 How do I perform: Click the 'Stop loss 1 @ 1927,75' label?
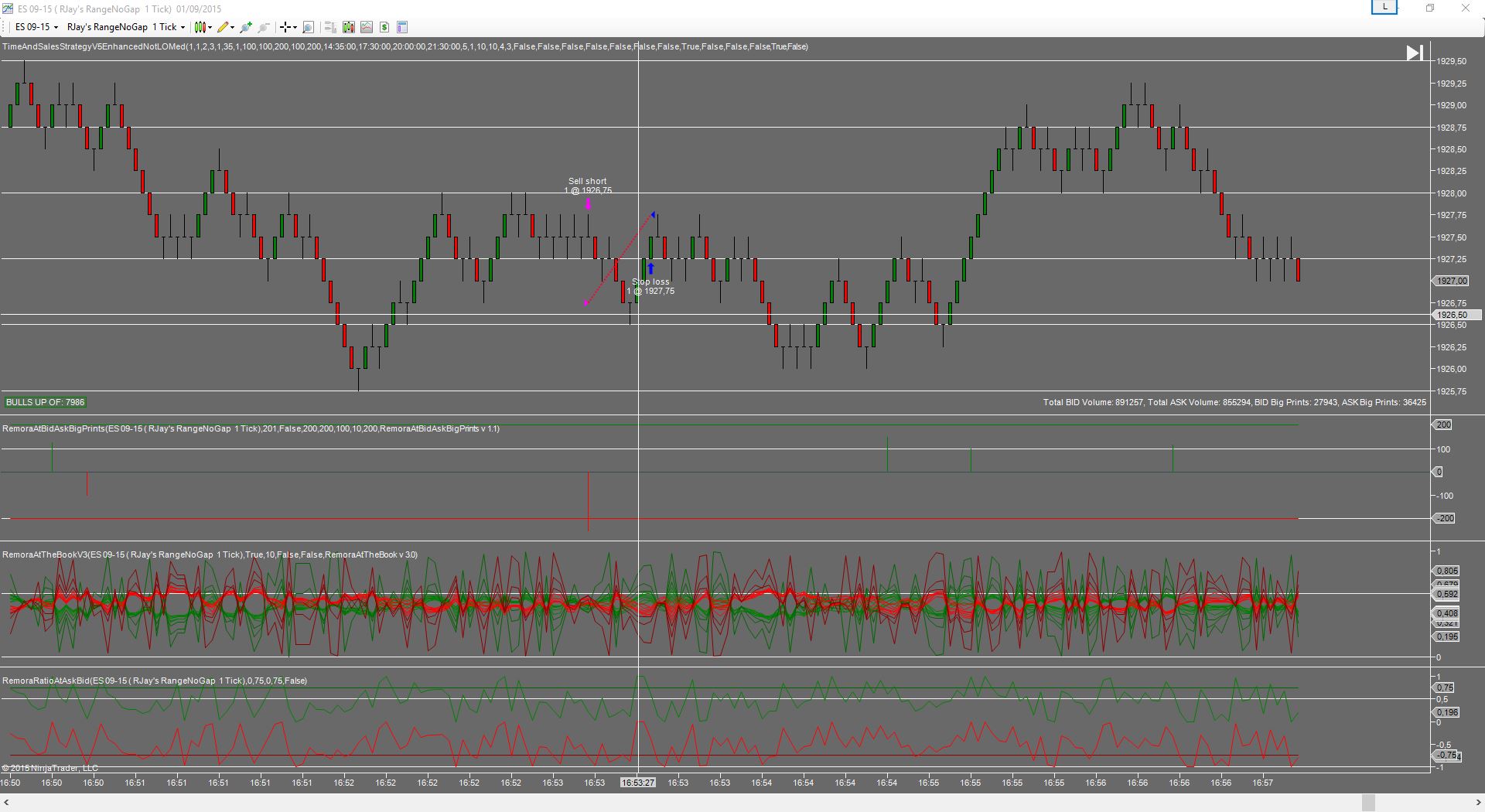[x=650, y=286]
